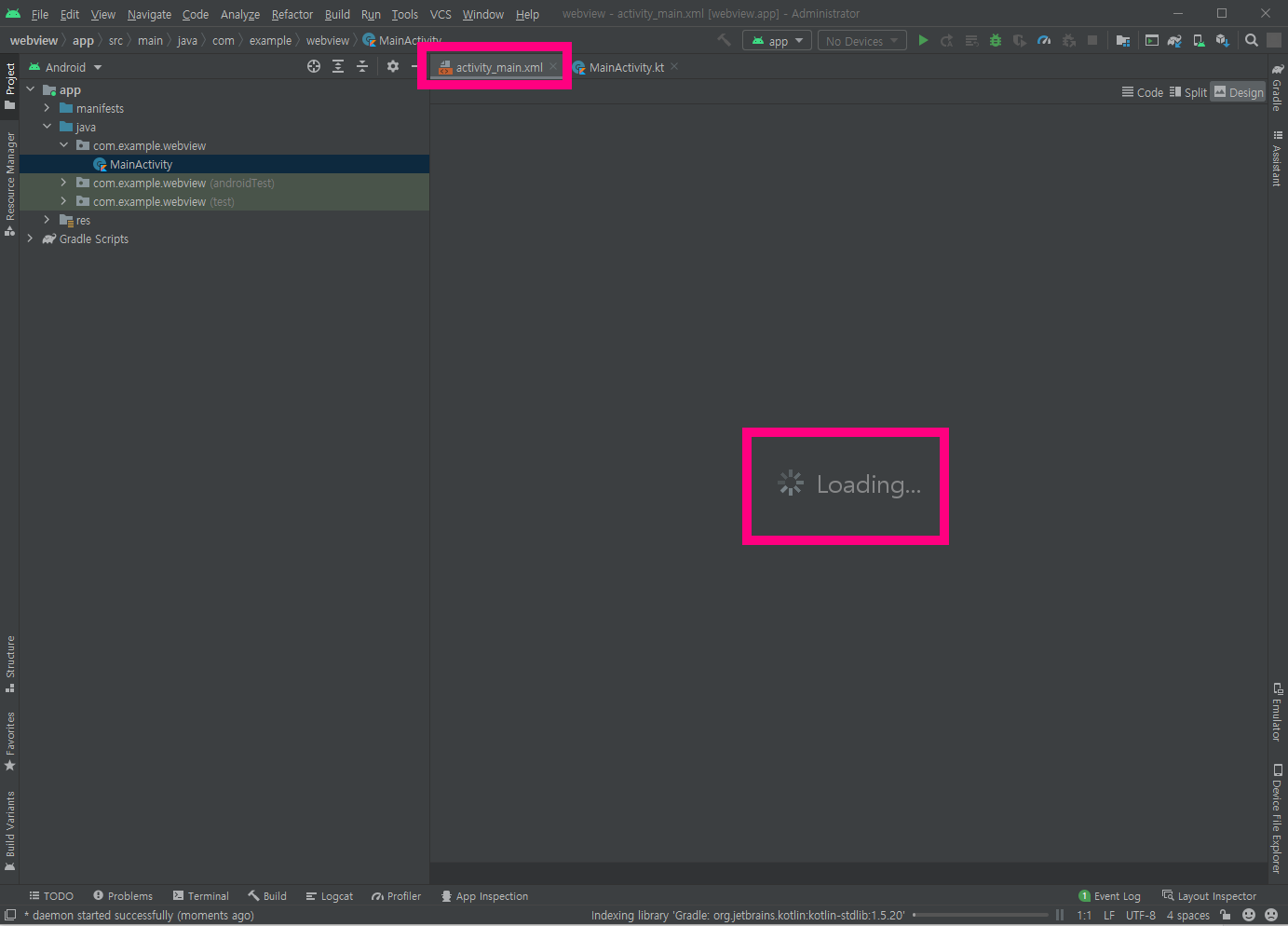The image size is (1288, 926).
Task: Open the Event Log
Action: (x=1109, y=896)
